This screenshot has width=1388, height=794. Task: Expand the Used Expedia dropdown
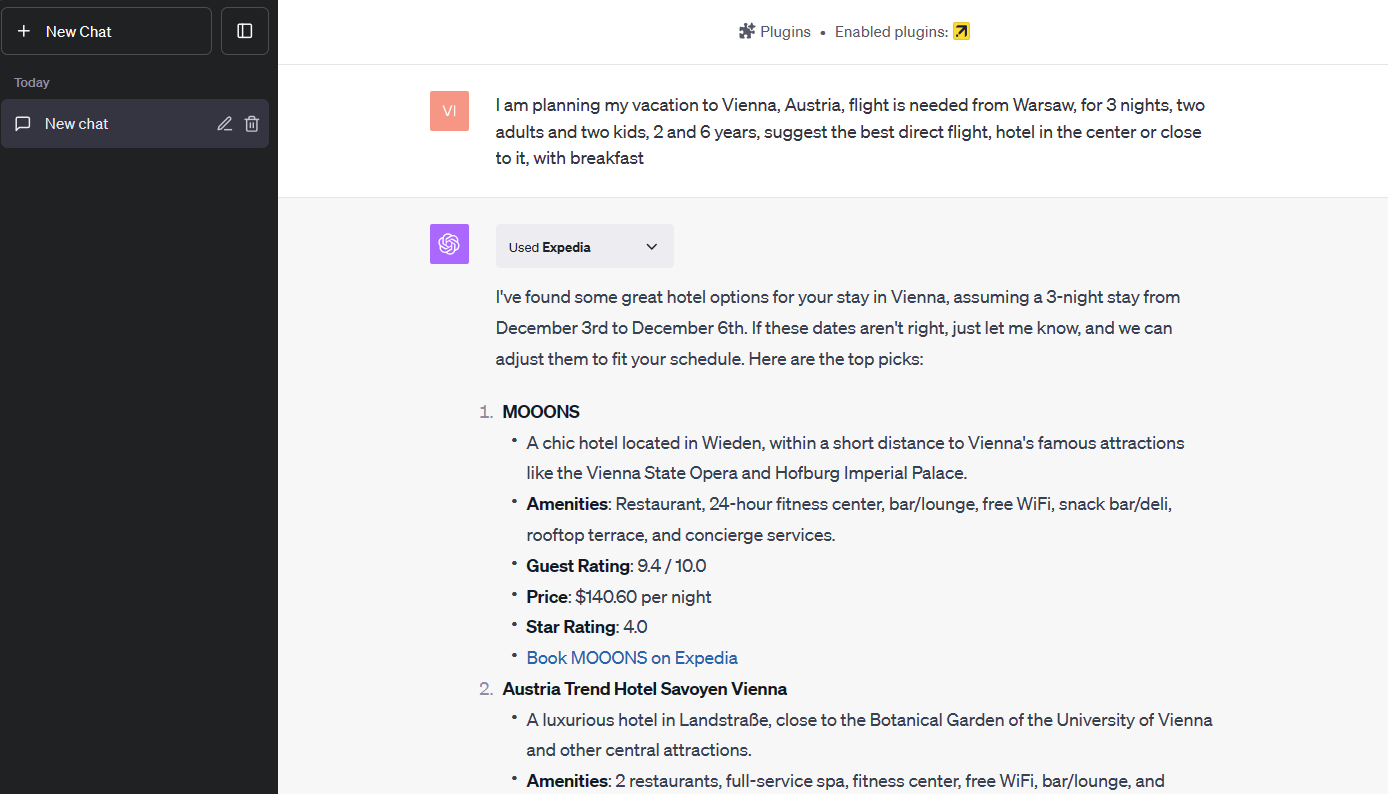click(585, 246)
